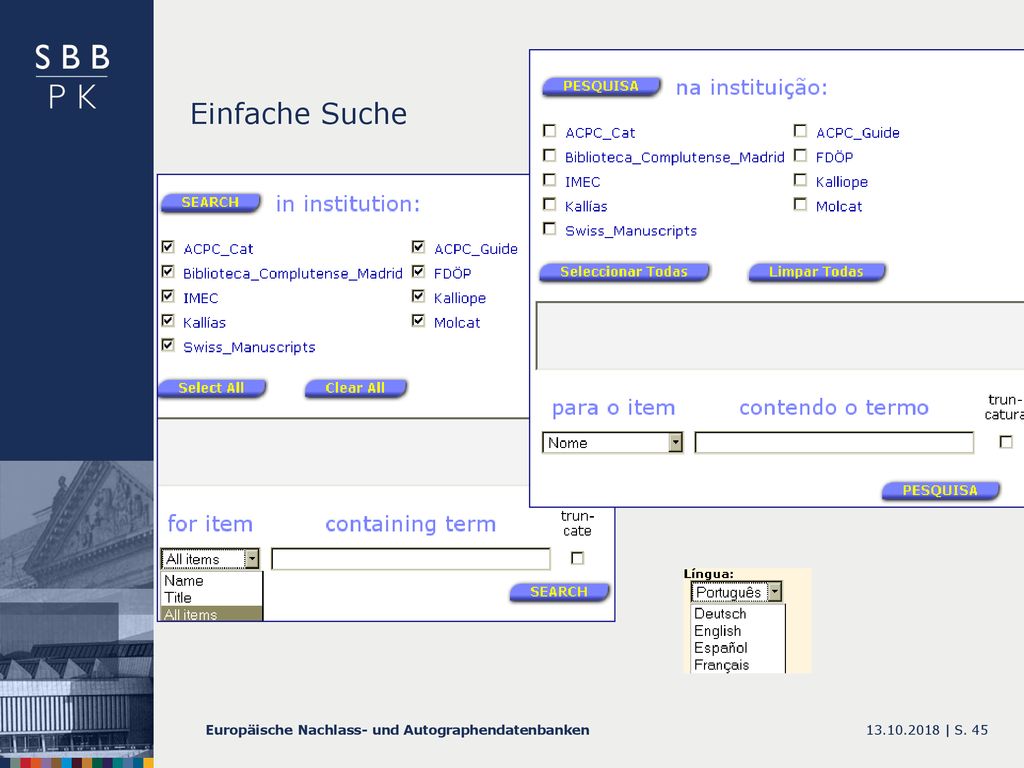Uncheck Biblioteca_Complutense_Madrid in the English form

point(168,272)
